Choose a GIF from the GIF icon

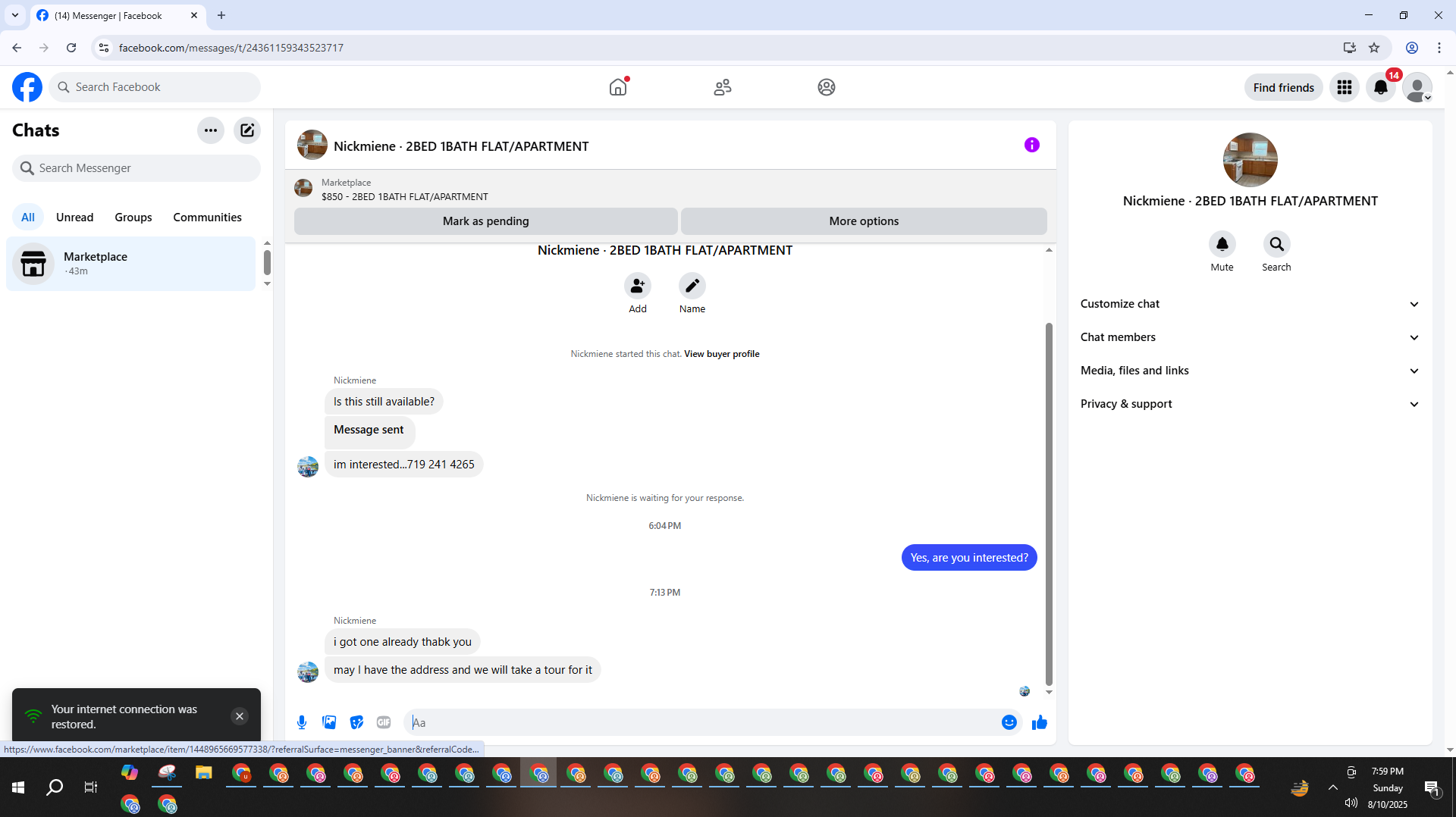[x=384, y=722]
